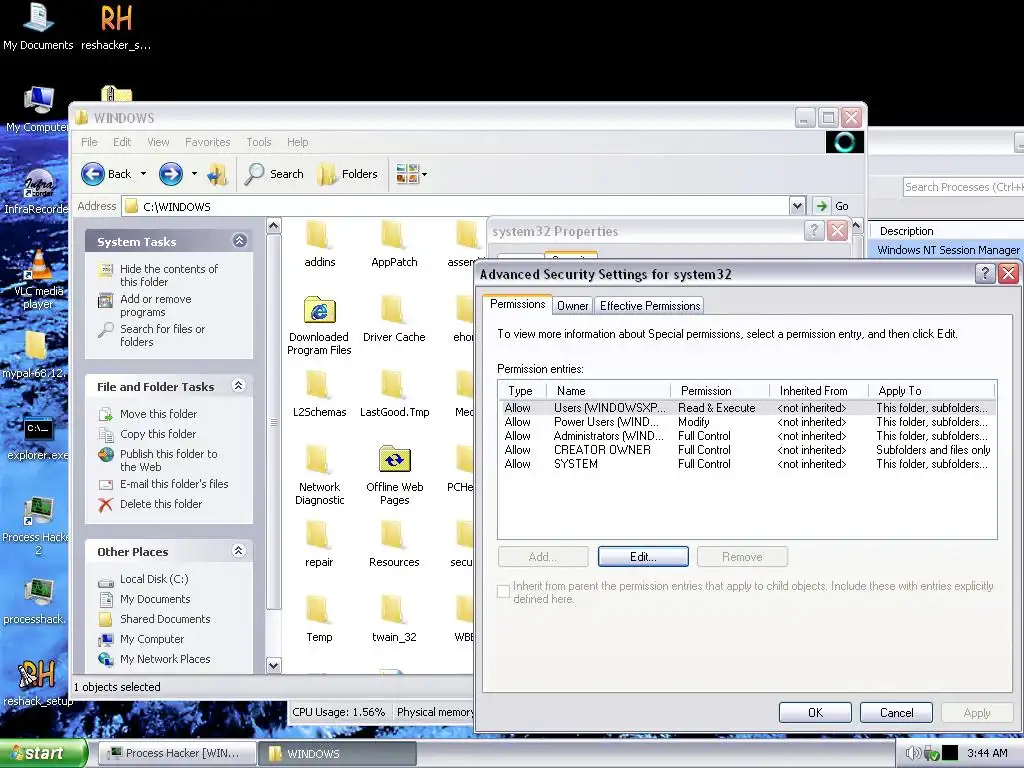This screenshot has height=768, width=1024.
Task: Open the Help menu
Action: click(297, 142)
